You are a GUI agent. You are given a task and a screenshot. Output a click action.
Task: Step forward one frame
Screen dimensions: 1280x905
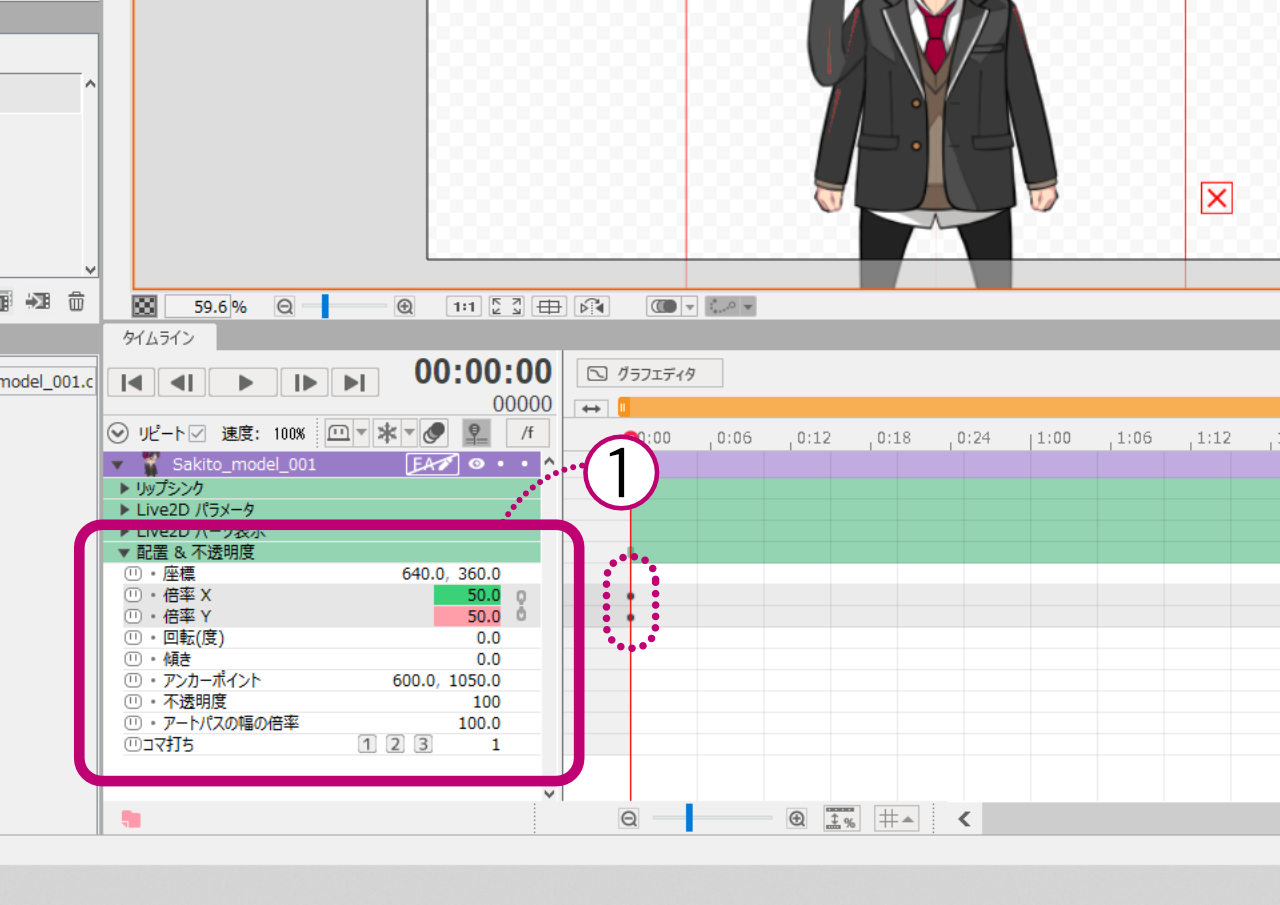point(305,382)
